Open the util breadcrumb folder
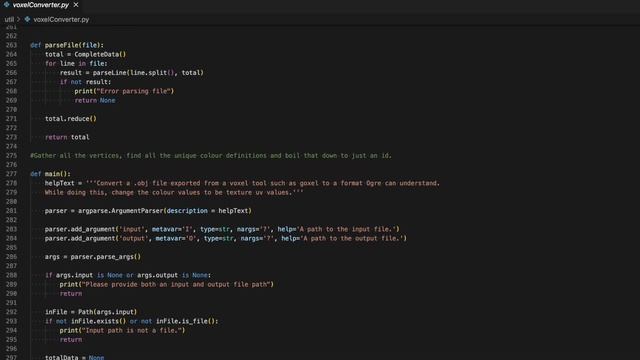 point(9,19)
